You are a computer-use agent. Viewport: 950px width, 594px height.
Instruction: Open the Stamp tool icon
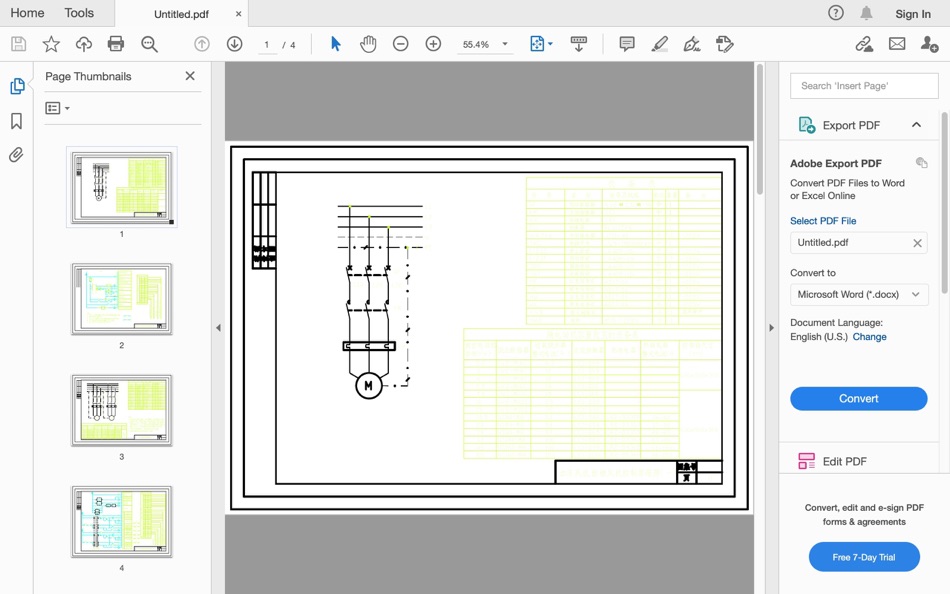pyautogui.click(x=725, y=44)
